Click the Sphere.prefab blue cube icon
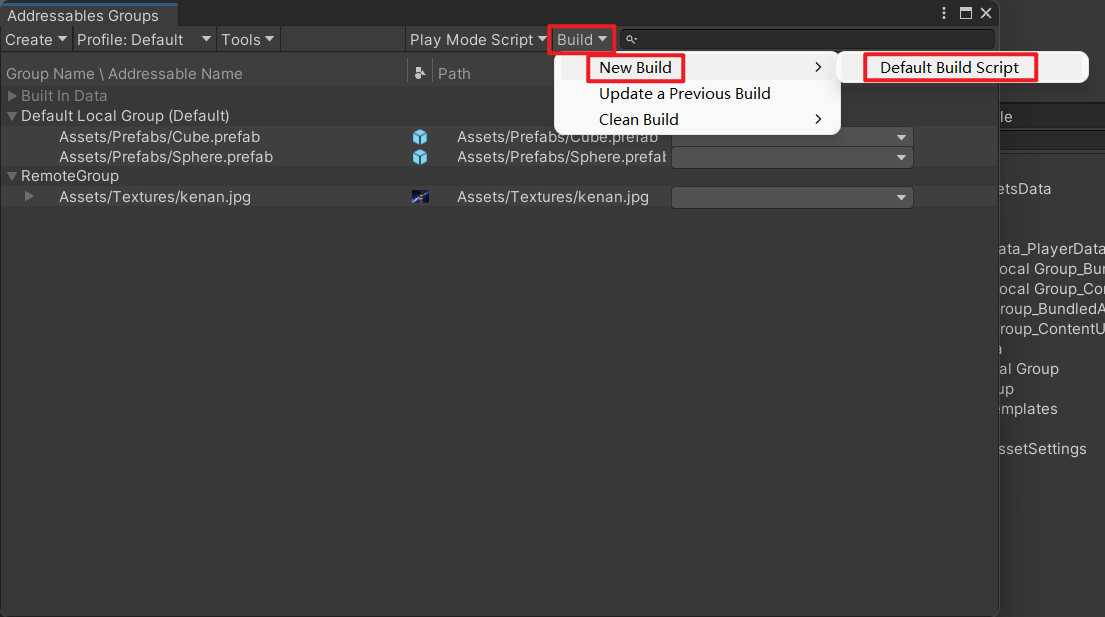The width and height of the screenshot is (1105, 617). [420, 157]
